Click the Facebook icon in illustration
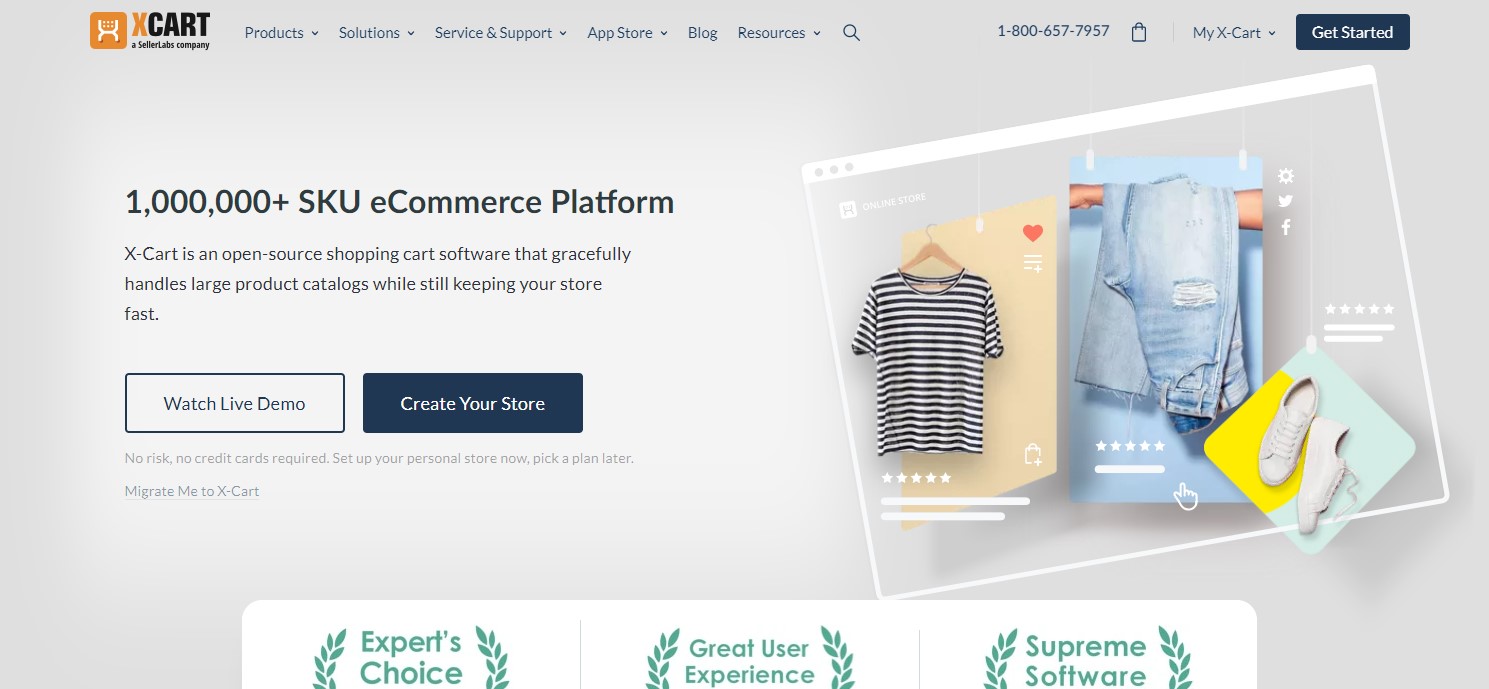This screenshot has width=1489, height=689. [1286, 227]
